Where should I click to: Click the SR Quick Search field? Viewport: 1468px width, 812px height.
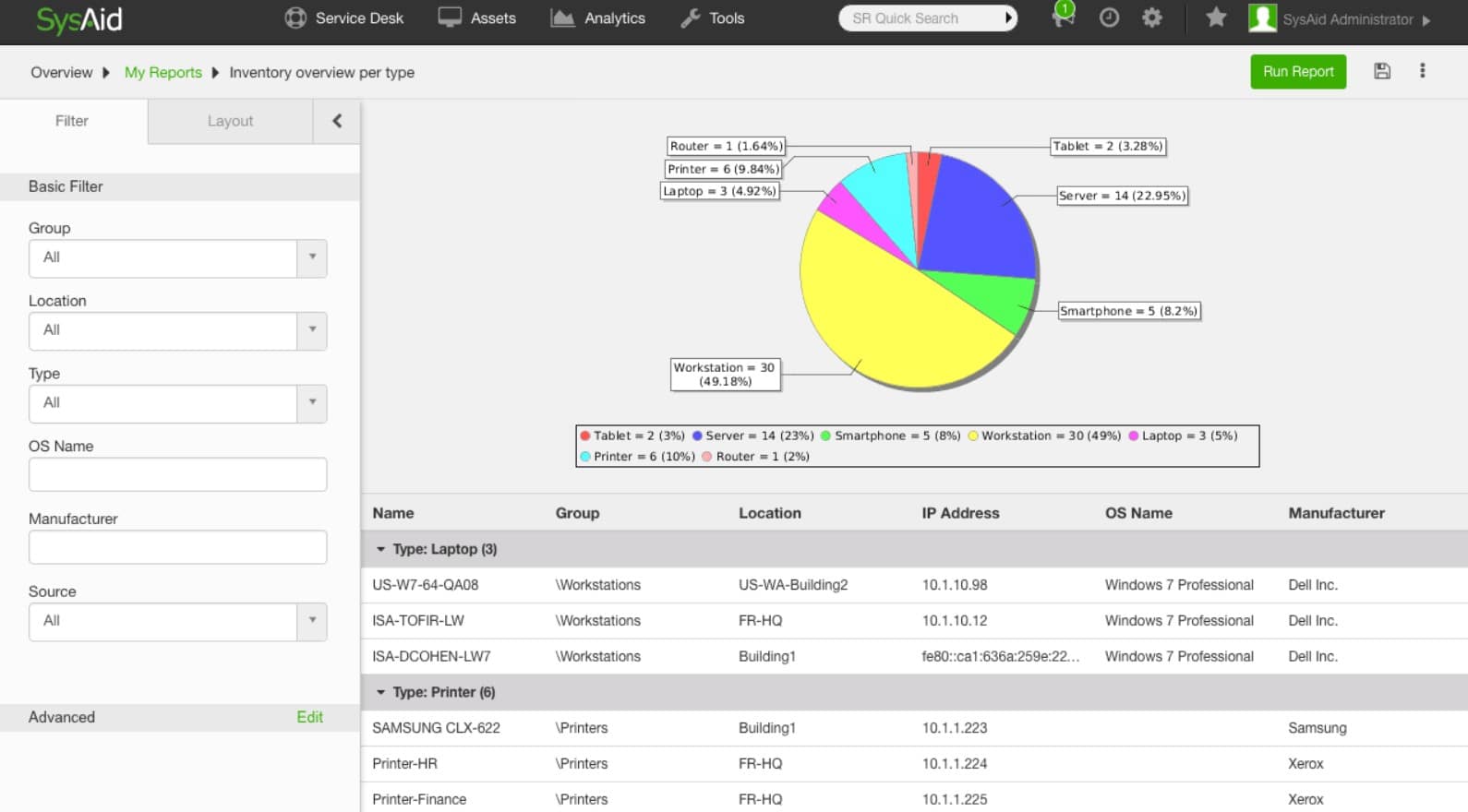coord(920,18)
